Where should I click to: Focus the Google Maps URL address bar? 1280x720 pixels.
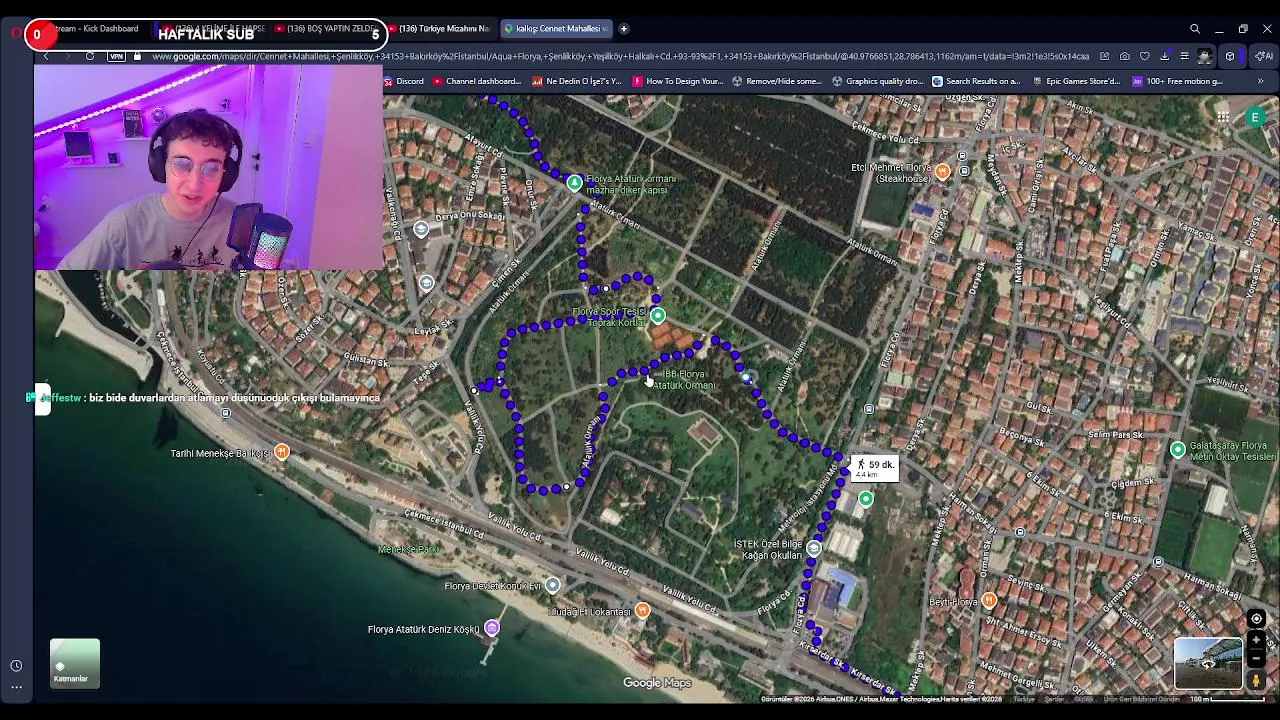(x=620, y=56)
